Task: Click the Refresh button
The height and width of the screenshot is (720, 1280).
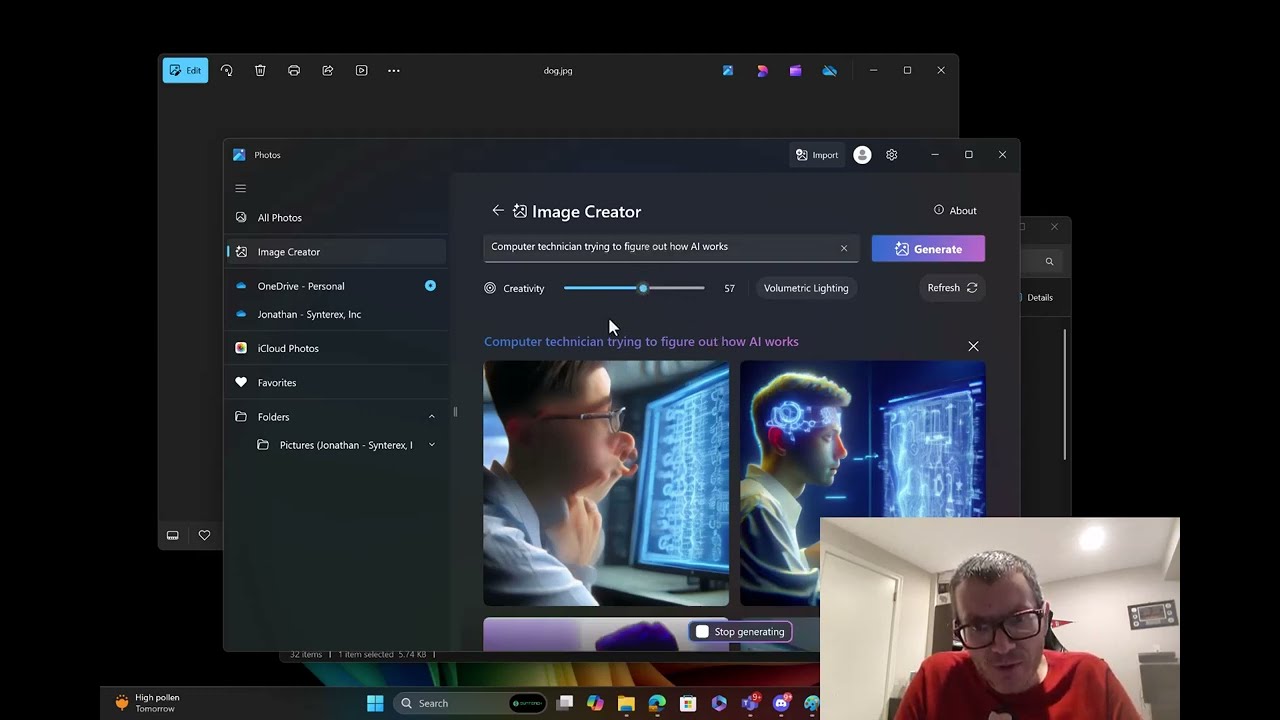Action: (952, 288)
